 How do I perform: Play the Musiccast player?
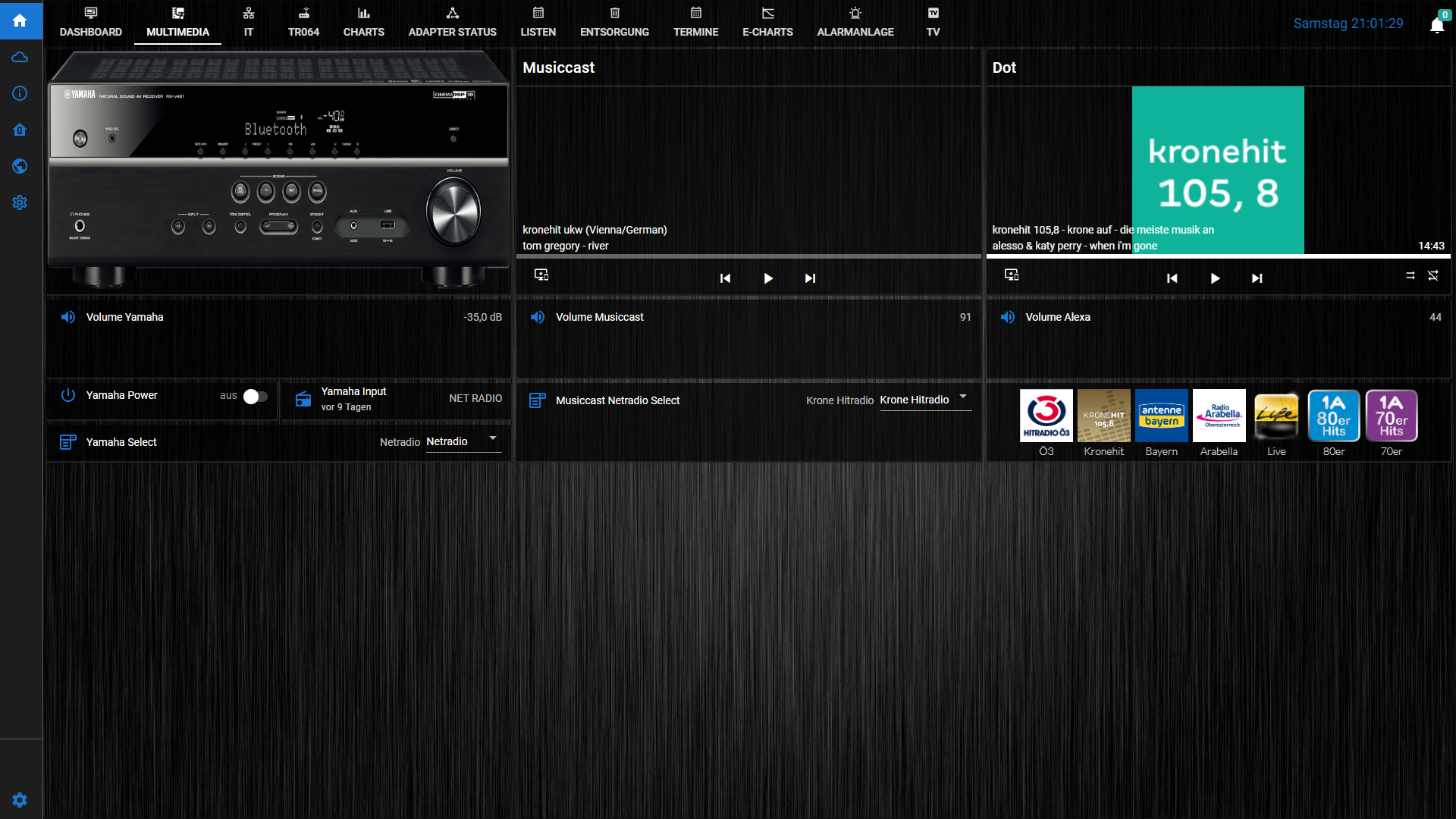click(767, 278)
